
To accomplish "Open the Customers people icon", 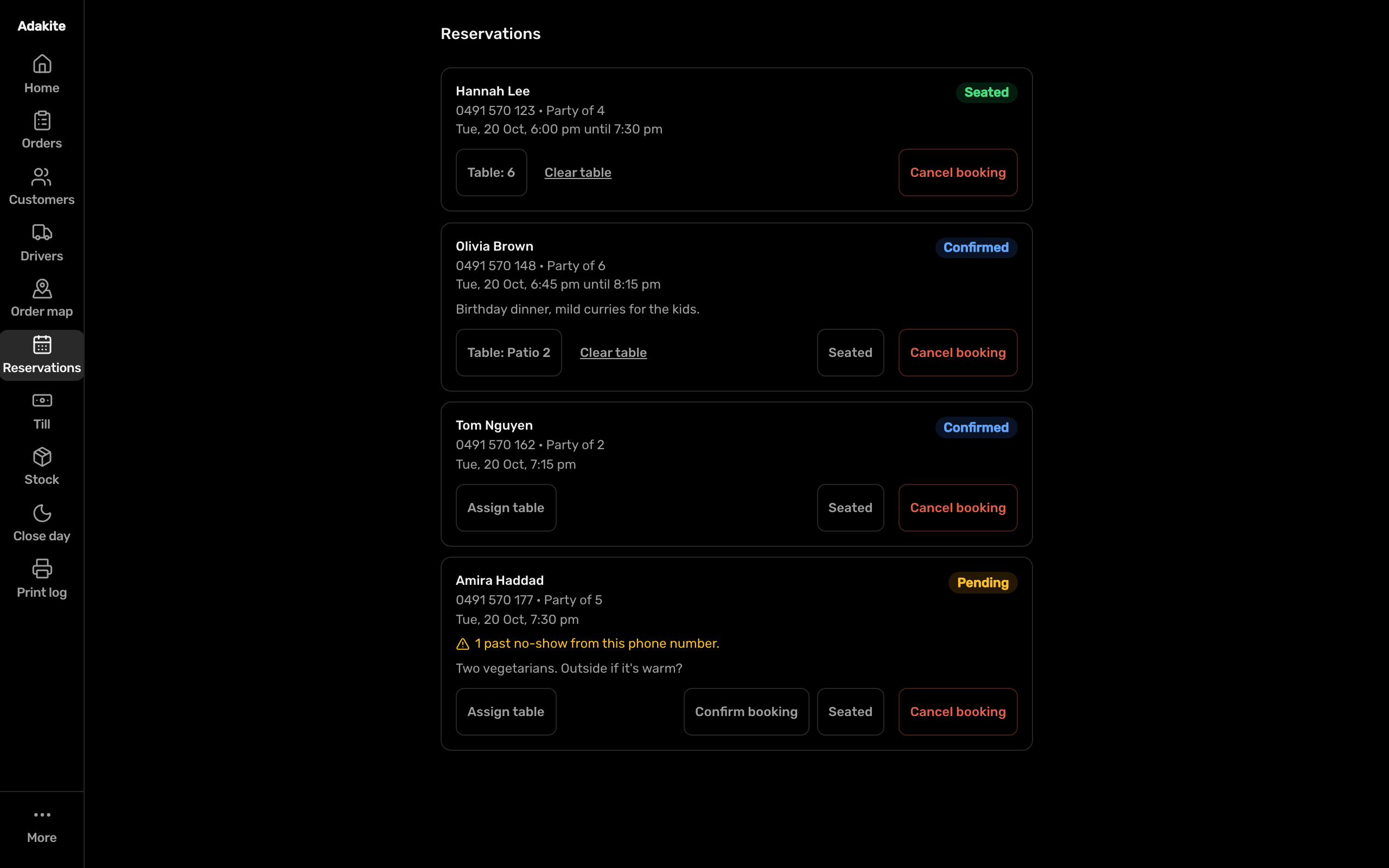I will click(42, 177).
